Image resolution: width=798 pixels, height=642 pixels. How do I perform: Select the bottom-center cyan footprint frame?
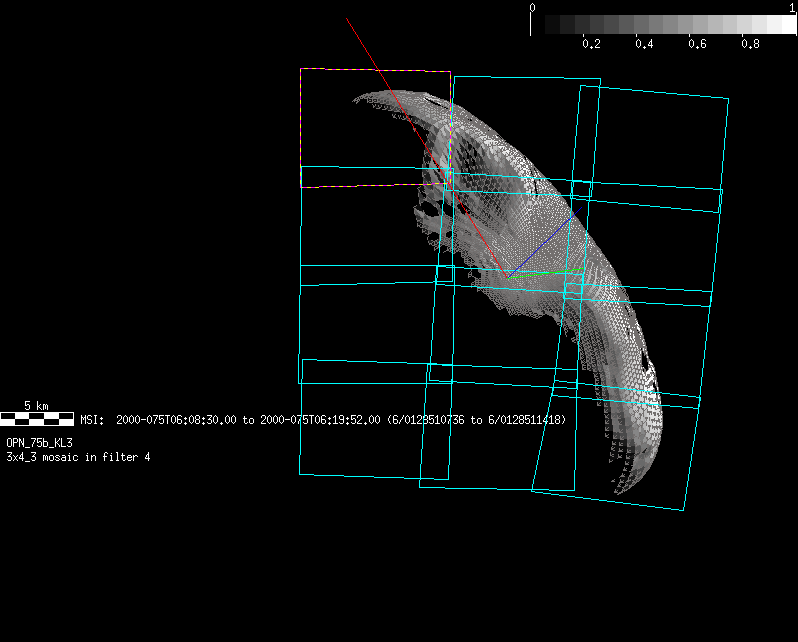[x=497, y=487]
